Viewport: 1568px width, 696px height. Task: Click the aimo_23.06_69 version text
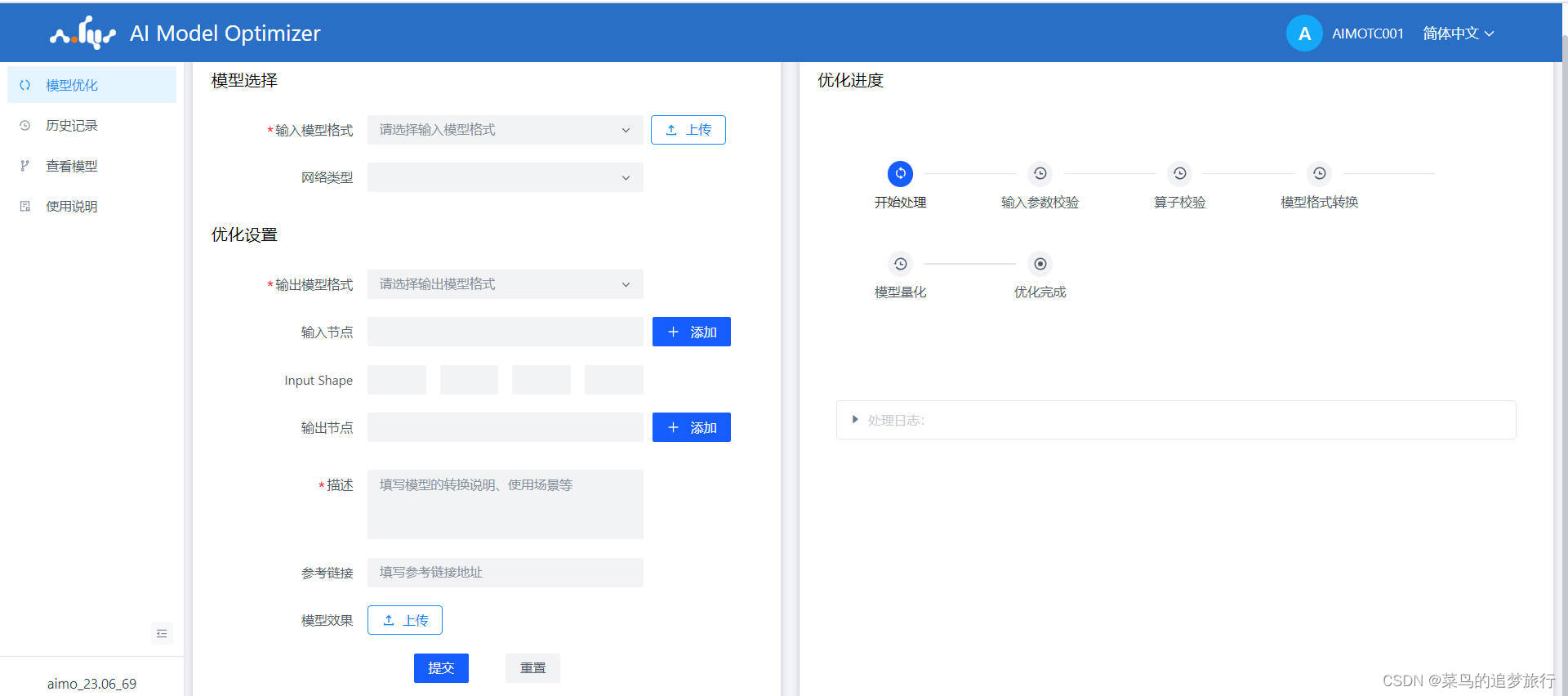91,684
